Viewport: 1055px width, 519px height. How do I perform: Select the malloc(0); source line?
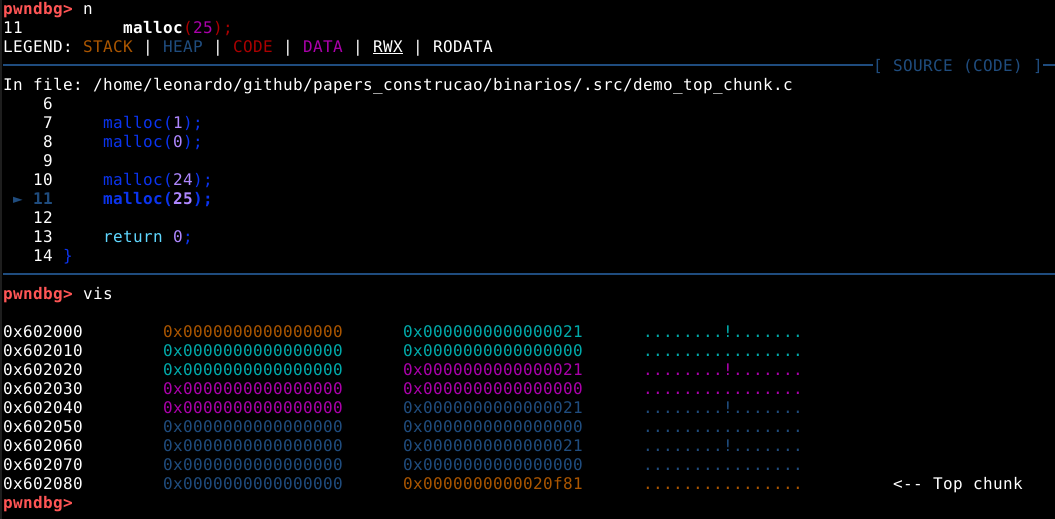tap(152, 142)
